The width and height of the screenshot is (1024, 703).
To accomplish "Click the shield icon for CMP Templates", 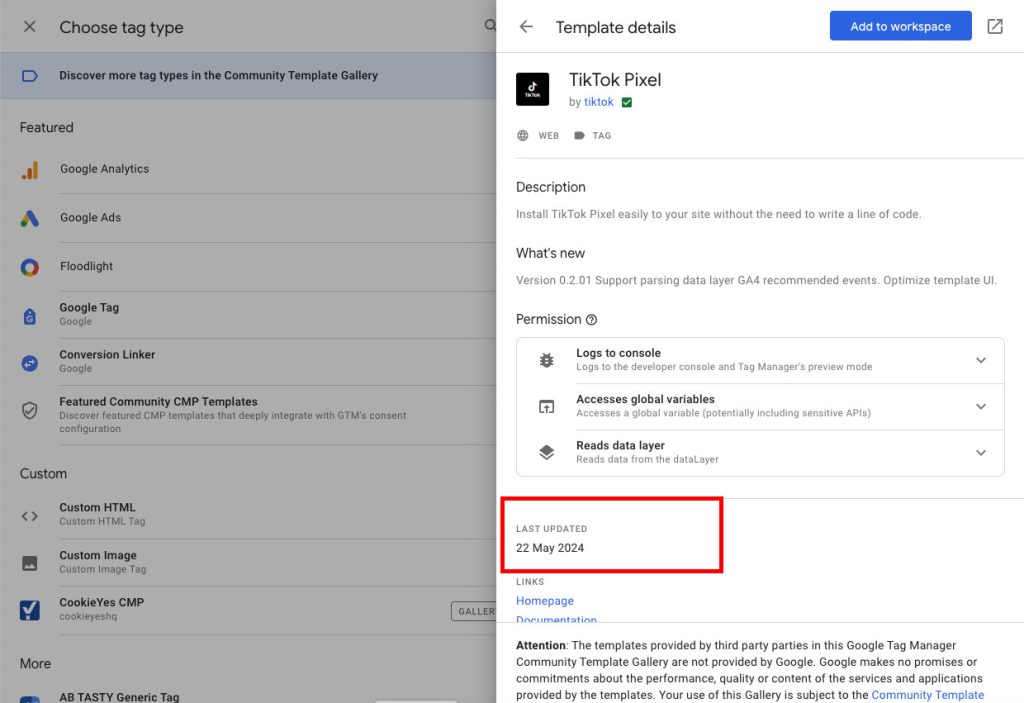I will 29,410.
